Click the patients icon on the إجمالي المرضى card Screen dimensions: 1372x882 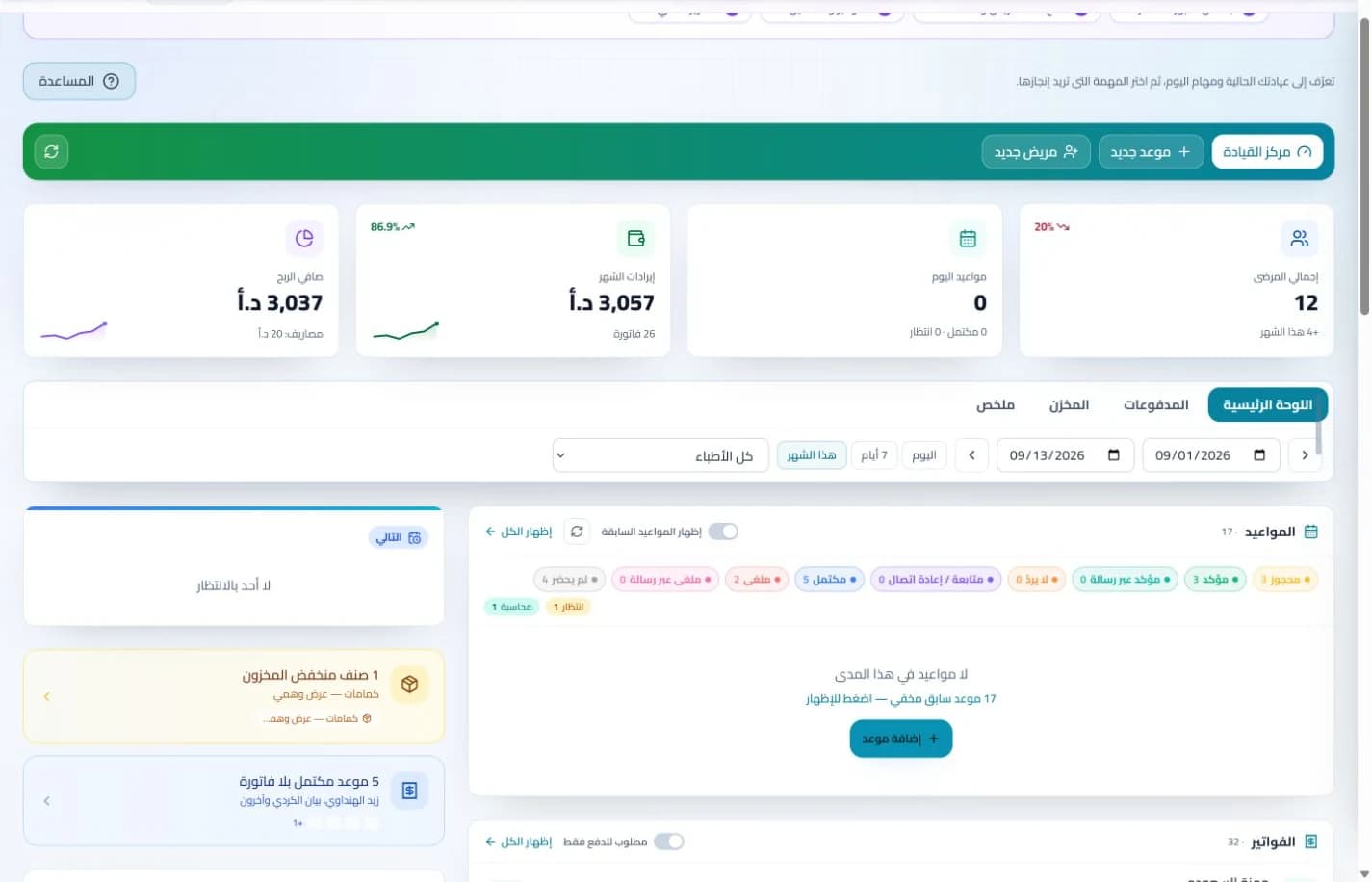tap(1299, 238)
